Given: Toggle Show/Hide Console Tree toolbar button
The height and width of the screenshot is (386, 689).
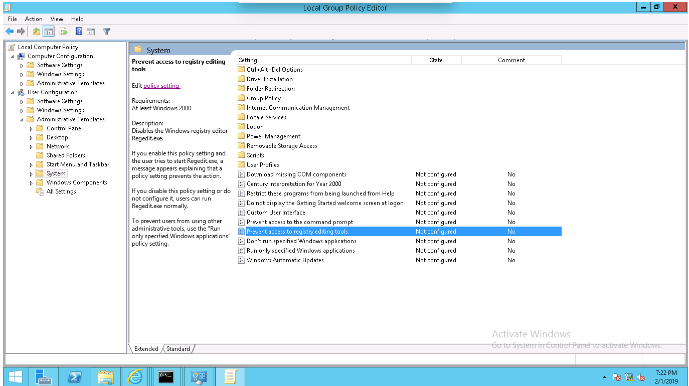Looking at the screenshot, I should [49, 31].
